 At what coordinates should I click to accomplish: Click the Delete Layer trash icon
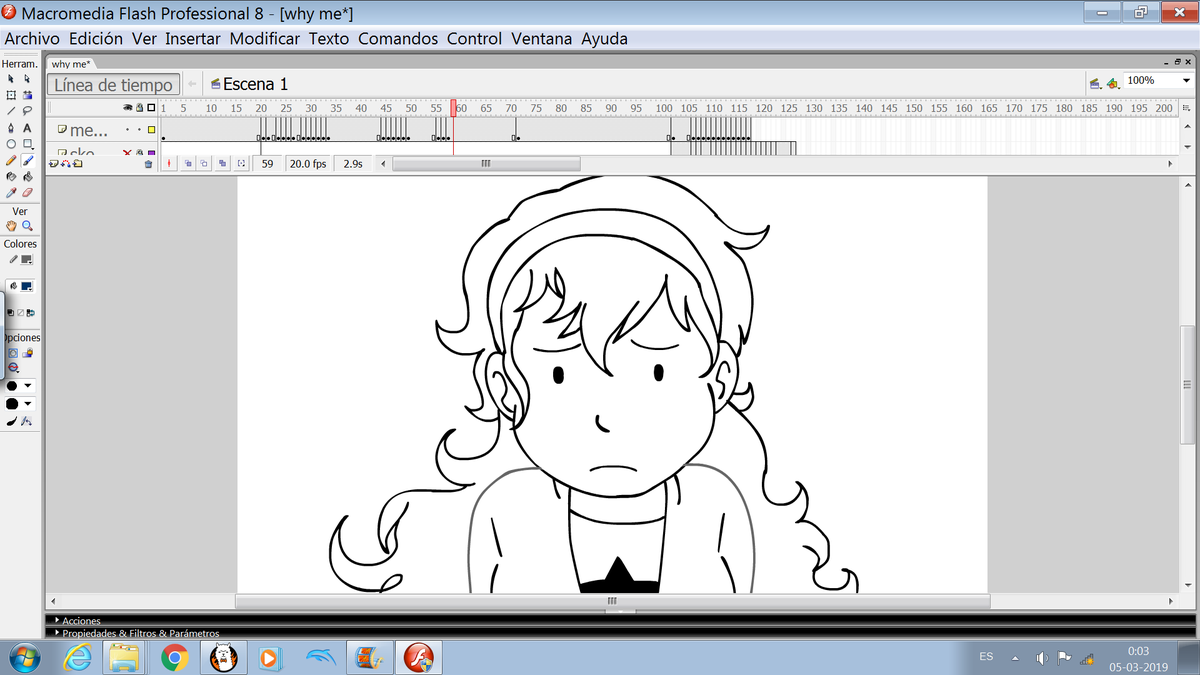[x=148, y=163]
